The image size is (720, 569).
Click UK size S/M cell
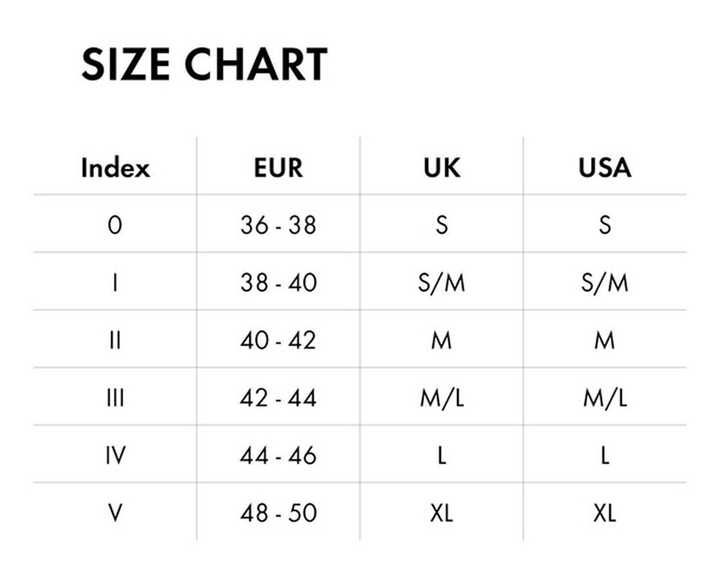pos(441,283)
